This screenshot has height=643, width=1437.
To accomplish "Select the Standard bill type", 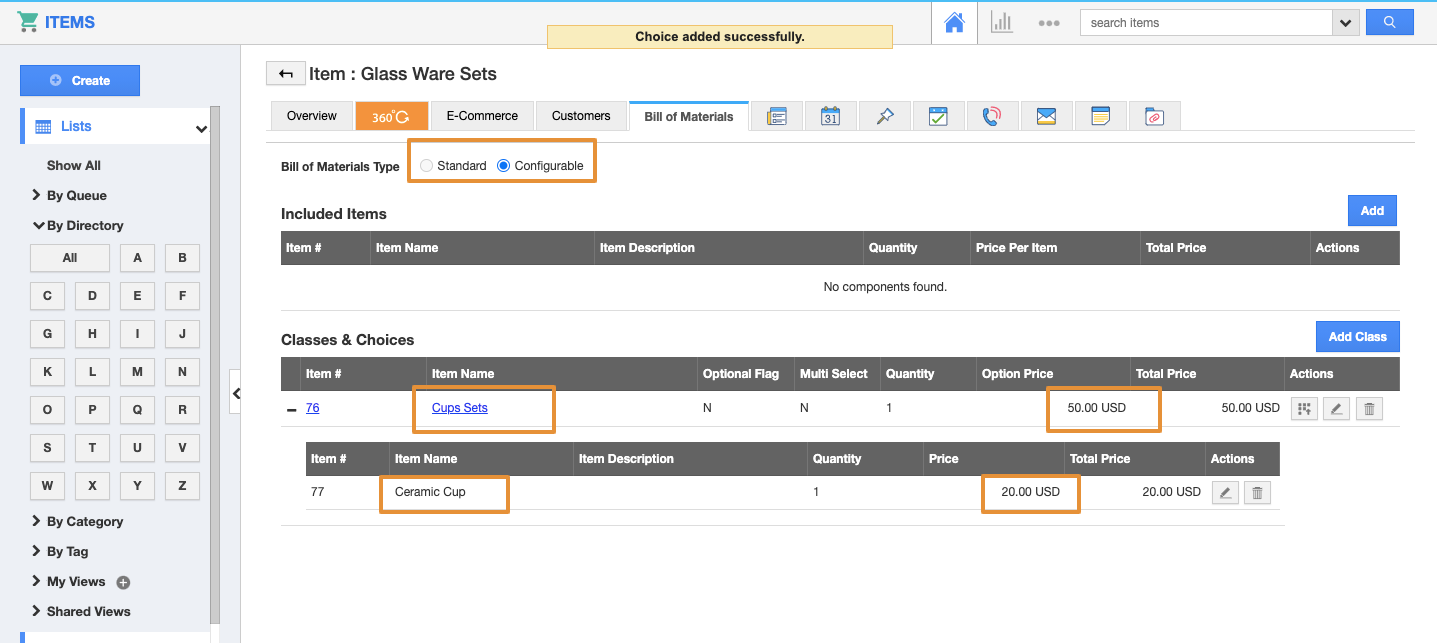I will point(427,166).
